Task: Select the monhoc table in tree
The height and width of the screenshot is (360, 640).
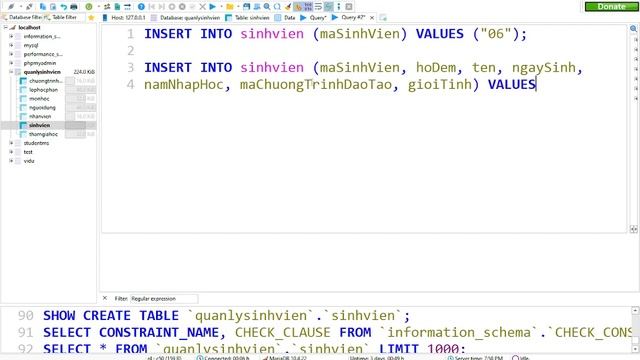Action: point(39,99)
